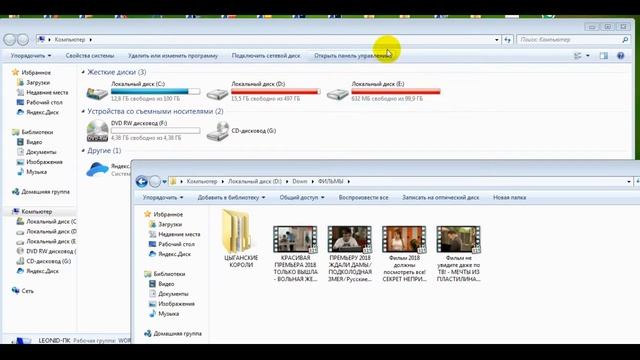The height and width of the screenshot is (360, 640).
Task: Toggle preview pane icon in Computer window
Action: point(604,56)
